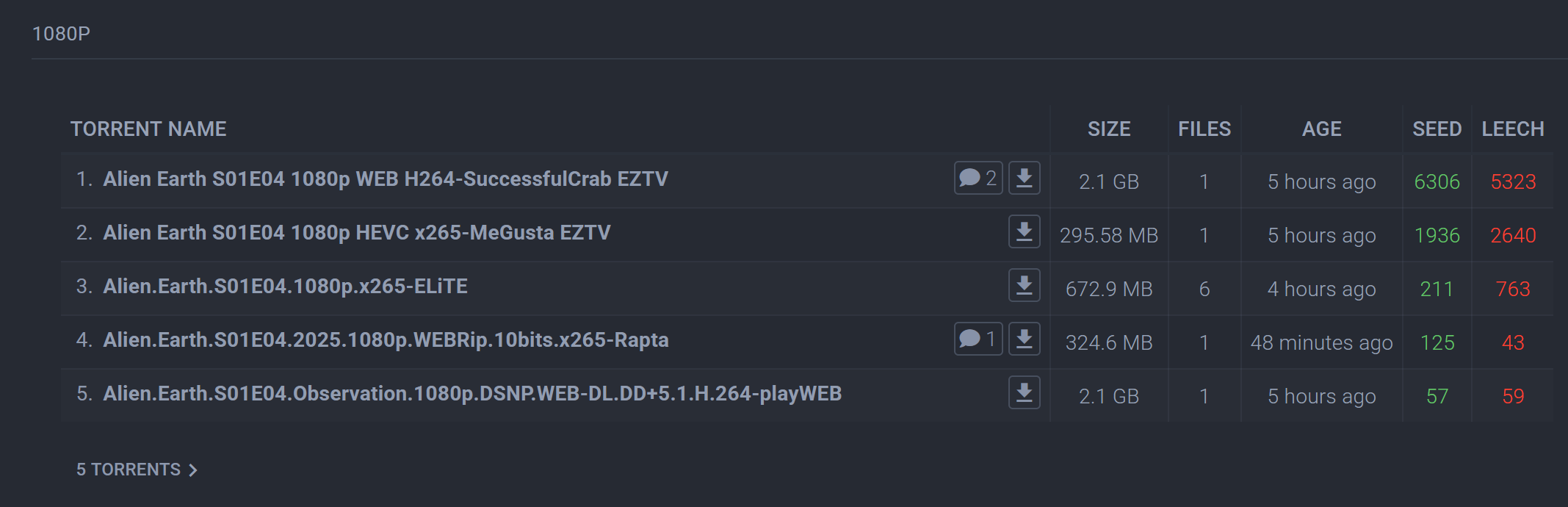Open Alien Earth S01E04 WEB H264-SuccessfulCrab link
Screen dimensions: 1568x507
click(x=386, y=179)
